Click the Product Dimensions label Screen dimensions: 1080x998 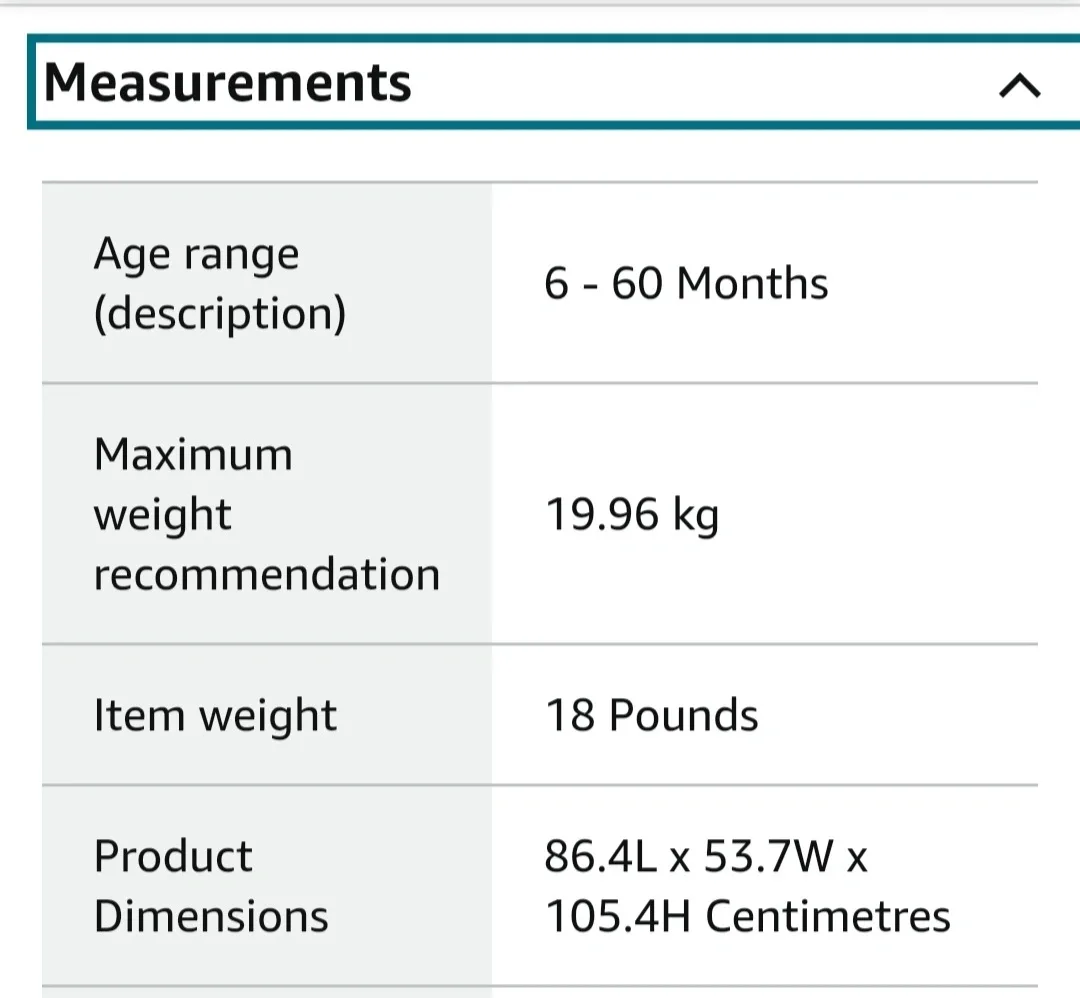click(x=211, y=885)
